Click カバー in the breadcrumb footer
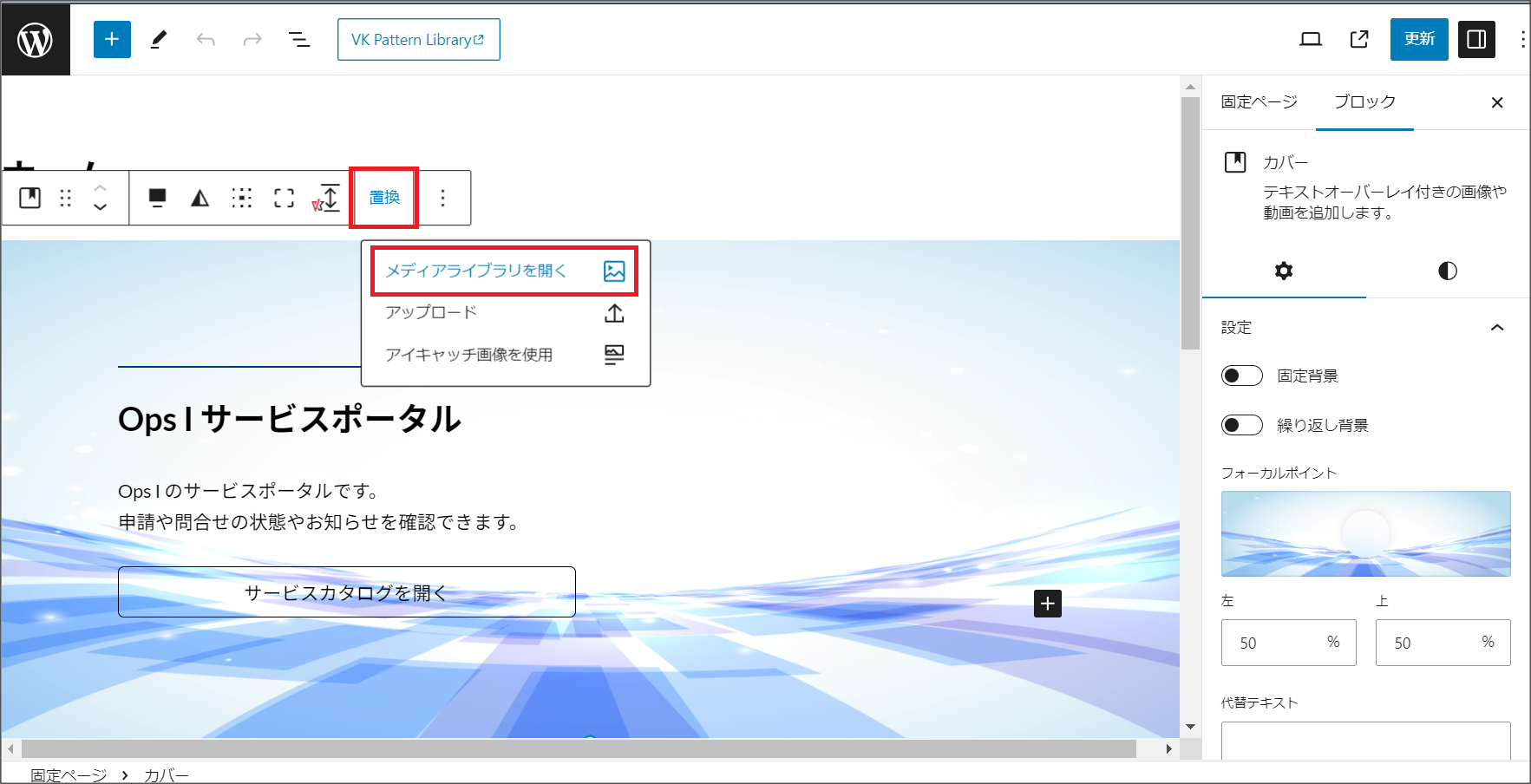 point(167,774)
